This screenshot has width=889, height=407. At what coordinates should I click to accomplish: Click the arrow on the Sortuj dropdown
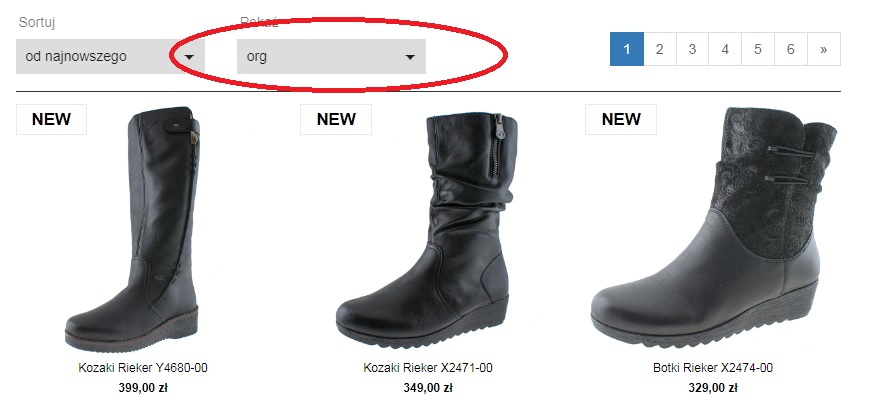190,57
